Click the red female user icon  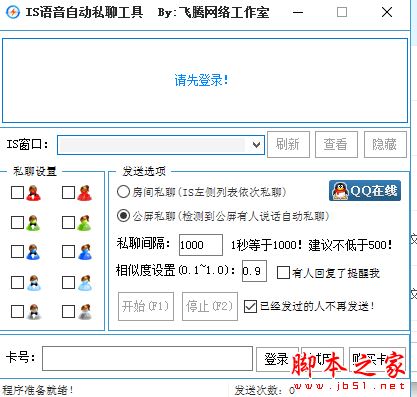pos(85,193)
